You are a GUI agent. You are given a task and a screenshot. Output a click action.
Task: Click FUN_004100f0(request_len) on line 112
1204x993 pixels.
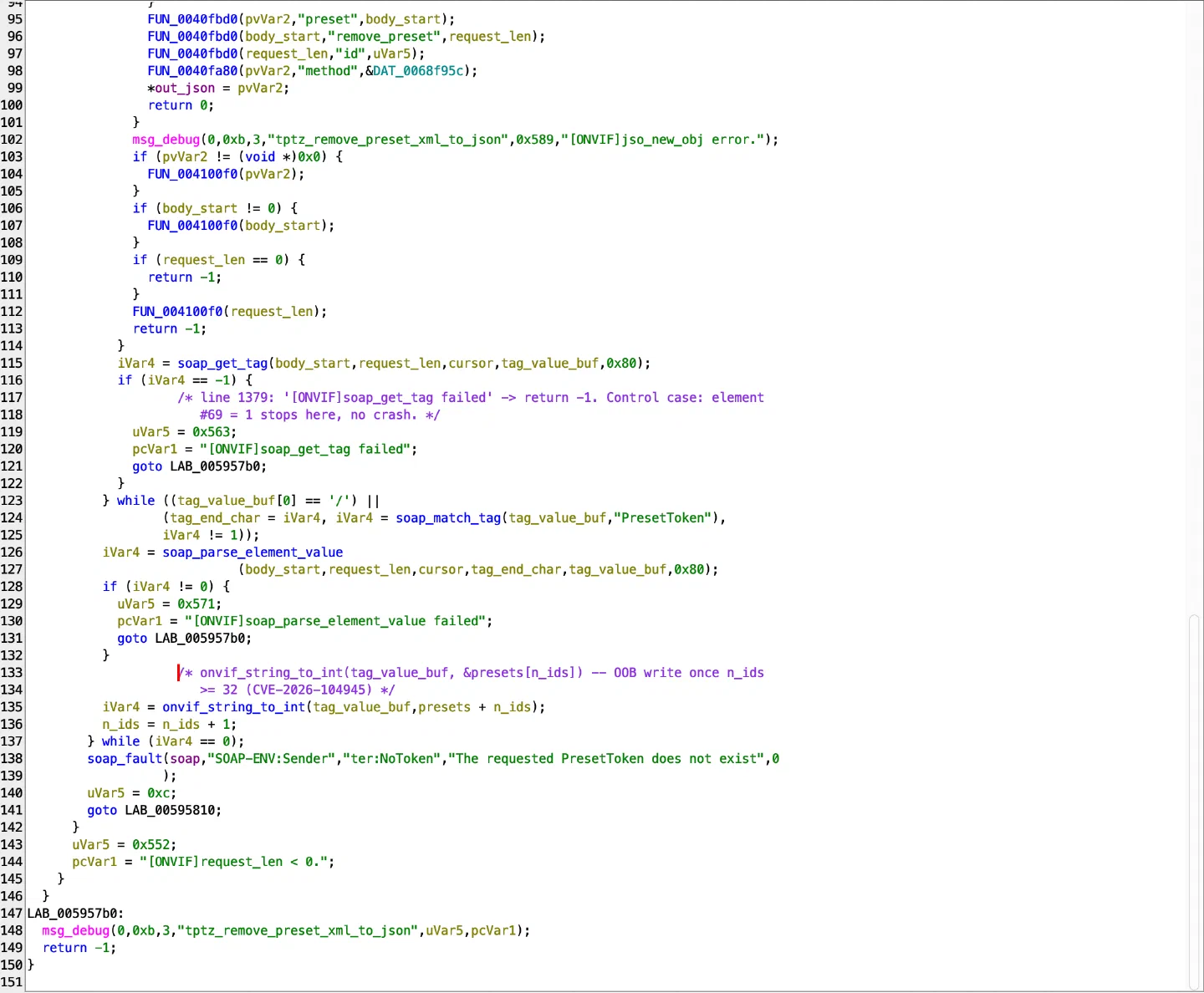click(230, 311)
